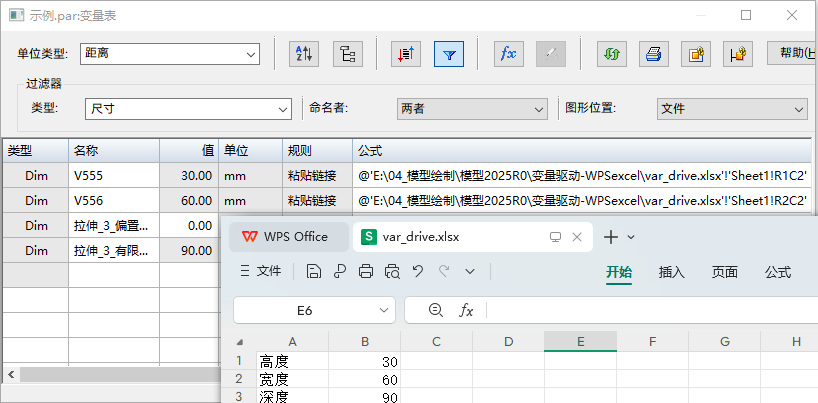This screenshot has width=818, height=403.
Task: Click the 90.00 value cell
Action: 189,251
